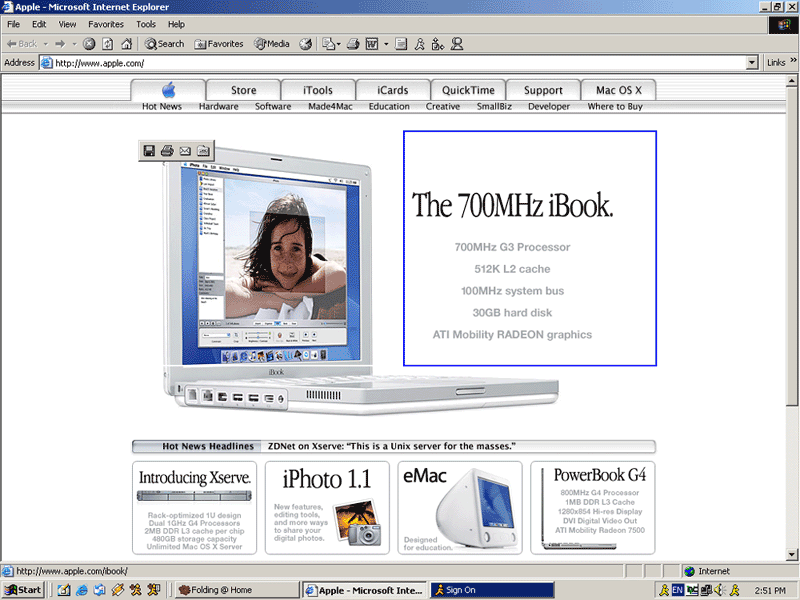Expand the Edit with Word dropdown
Viewport: 800px width, 600px height.
(x=386, y=44)
